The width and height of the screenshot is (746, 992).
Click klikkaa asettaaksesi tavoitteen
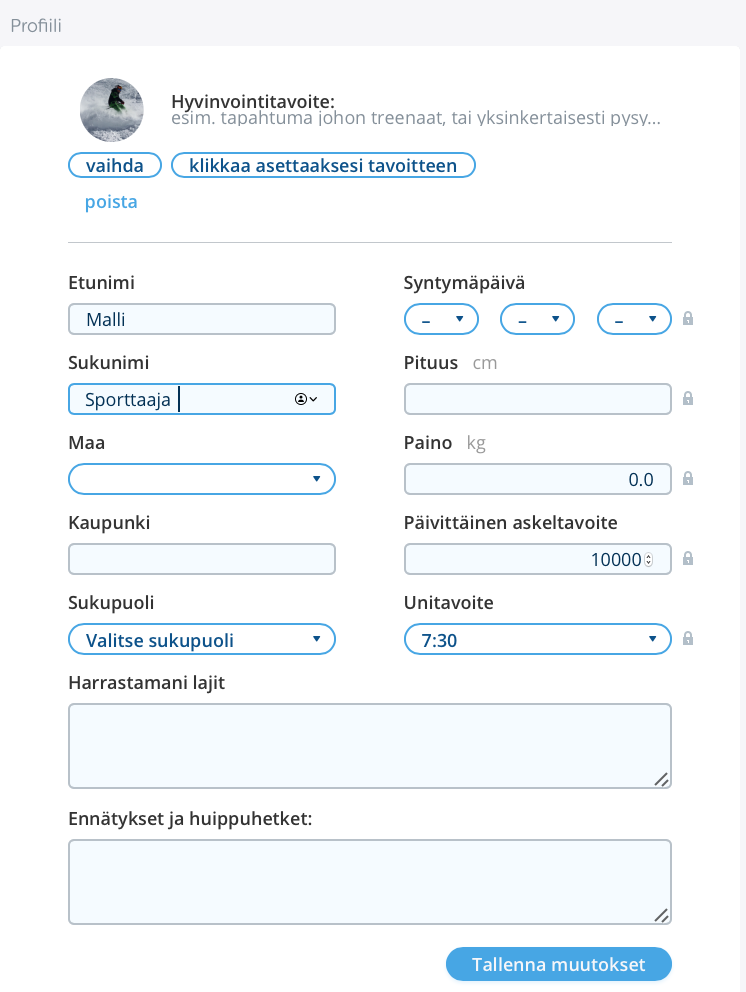[323, 164]
